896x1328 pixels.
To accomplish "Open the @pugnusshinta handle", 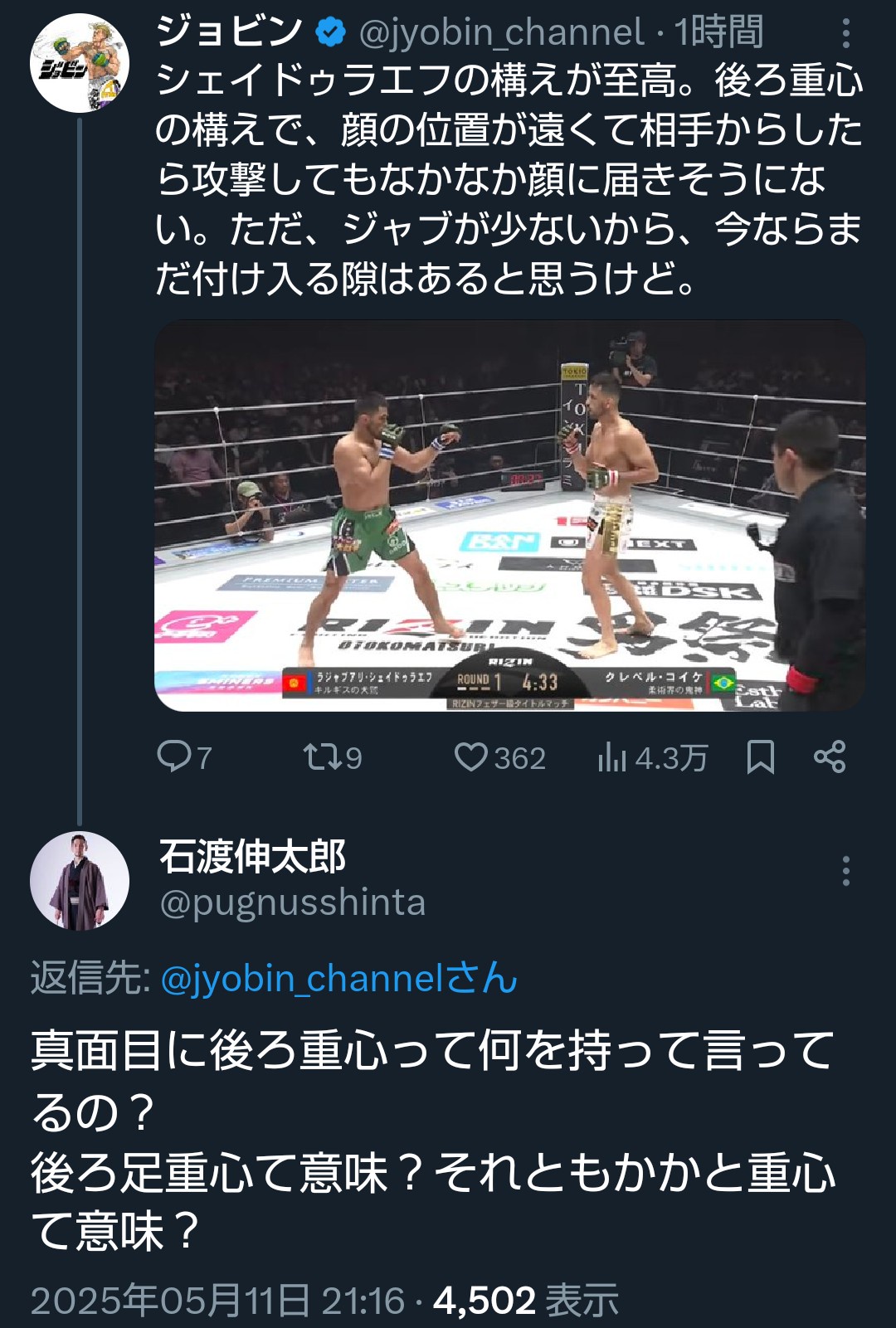I will pyautogui.click(x=292, y=902).
